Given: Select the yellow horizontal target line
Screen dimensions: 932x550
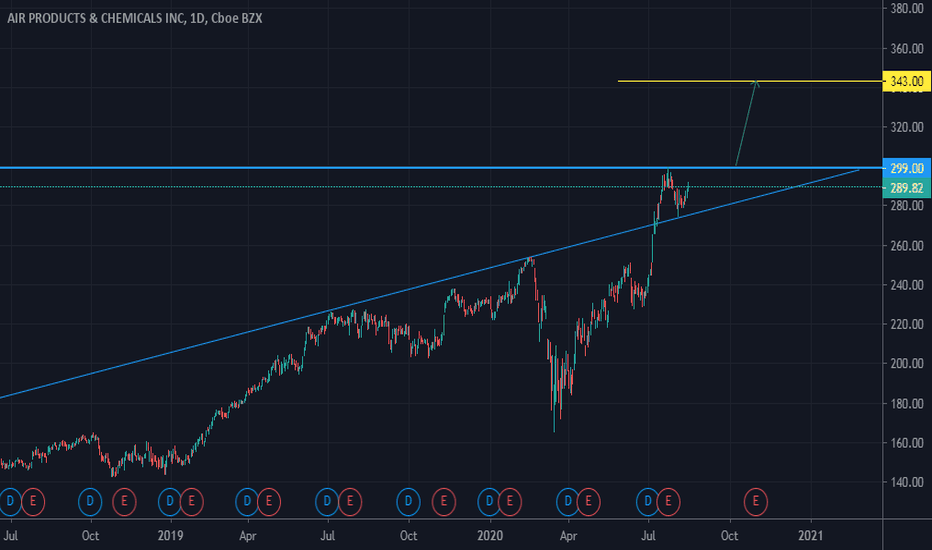Looking at the screenshot, I should coord(750,81).
